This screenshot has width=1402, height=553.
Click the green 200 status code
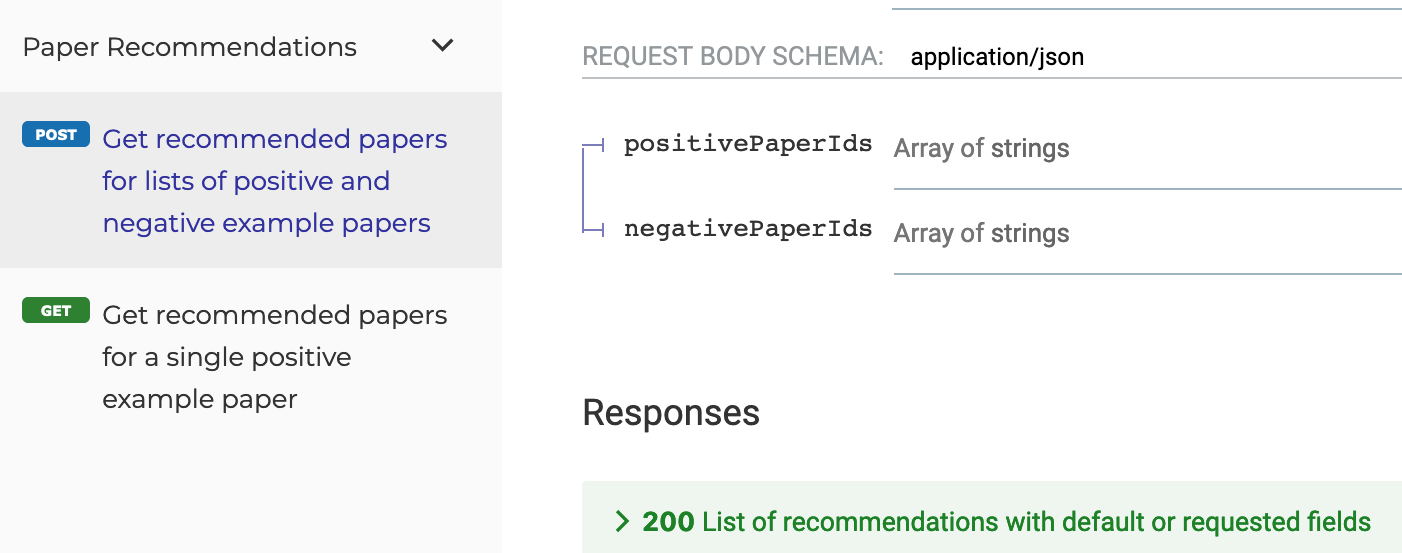668,522
